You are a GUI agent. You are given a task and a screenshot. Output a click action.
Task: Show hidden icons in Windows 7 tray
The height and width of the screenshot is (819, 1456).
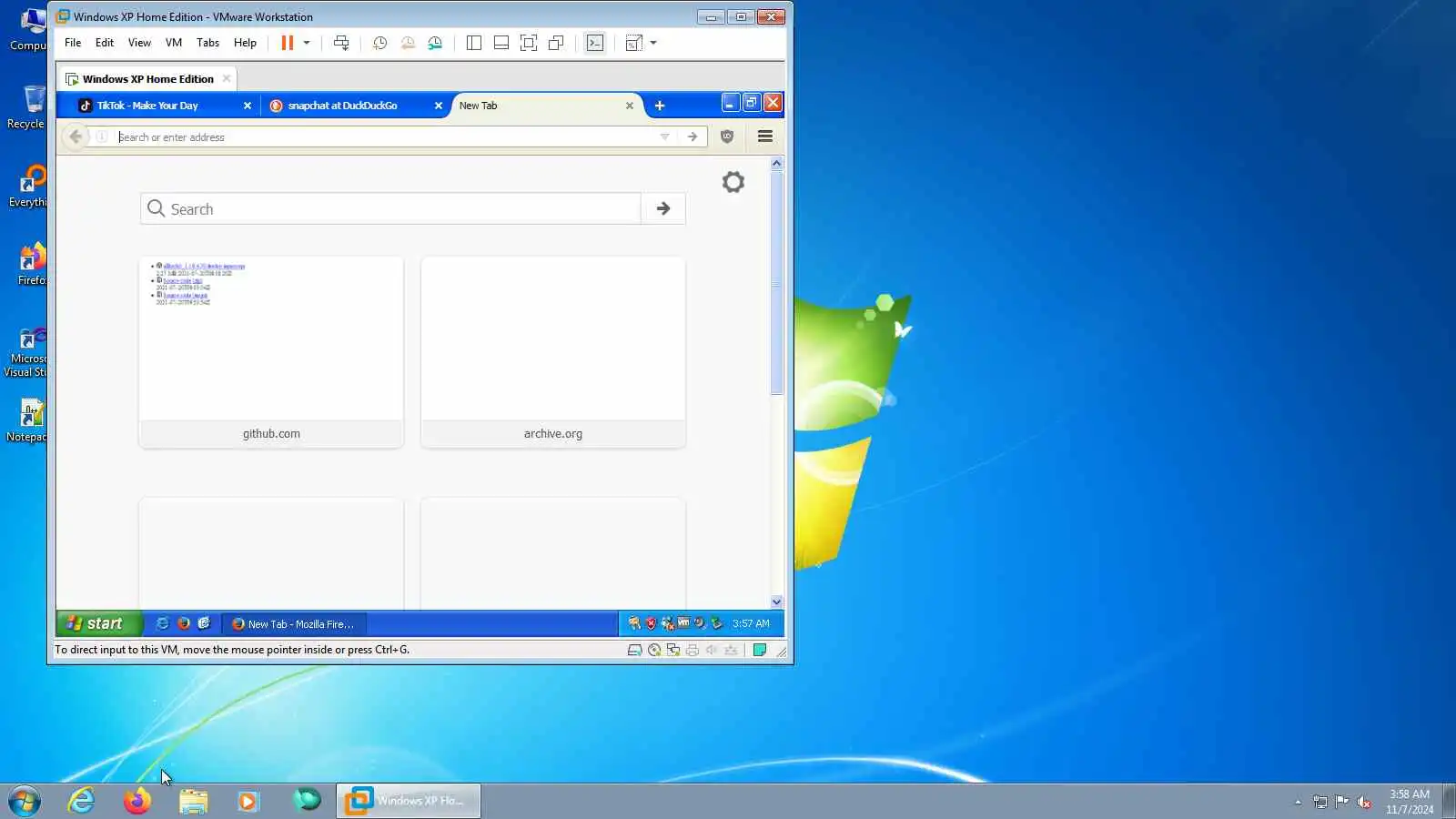coord(1298,802)
